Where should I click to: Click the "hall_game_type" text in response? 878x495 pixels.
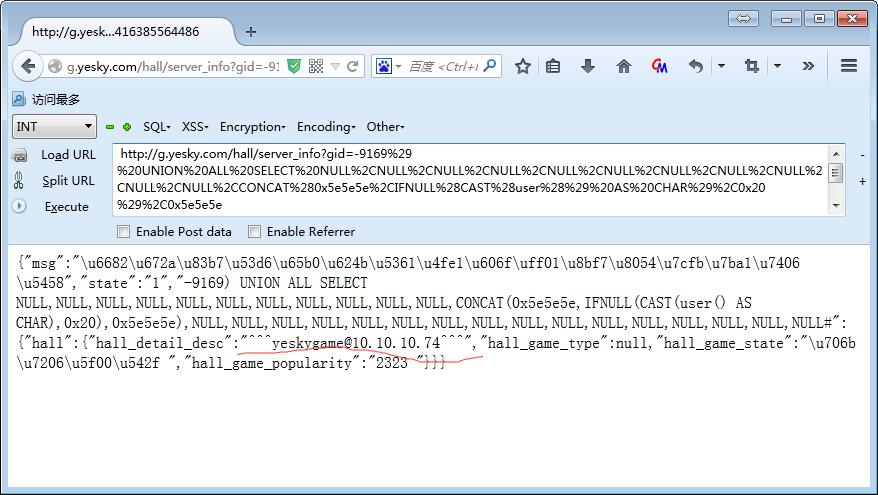coord(547,343)
